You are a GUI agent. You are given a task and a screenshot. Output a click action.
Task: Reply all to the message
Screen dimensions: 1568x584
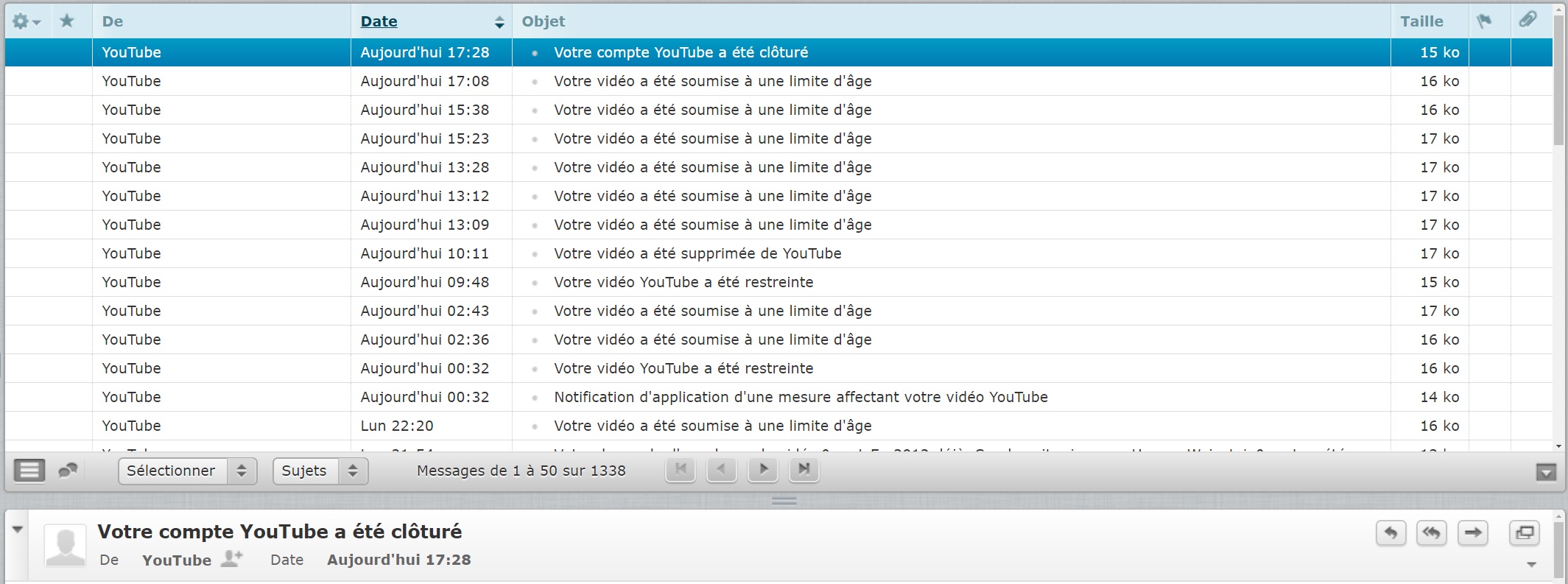[x=1432, y=532]
